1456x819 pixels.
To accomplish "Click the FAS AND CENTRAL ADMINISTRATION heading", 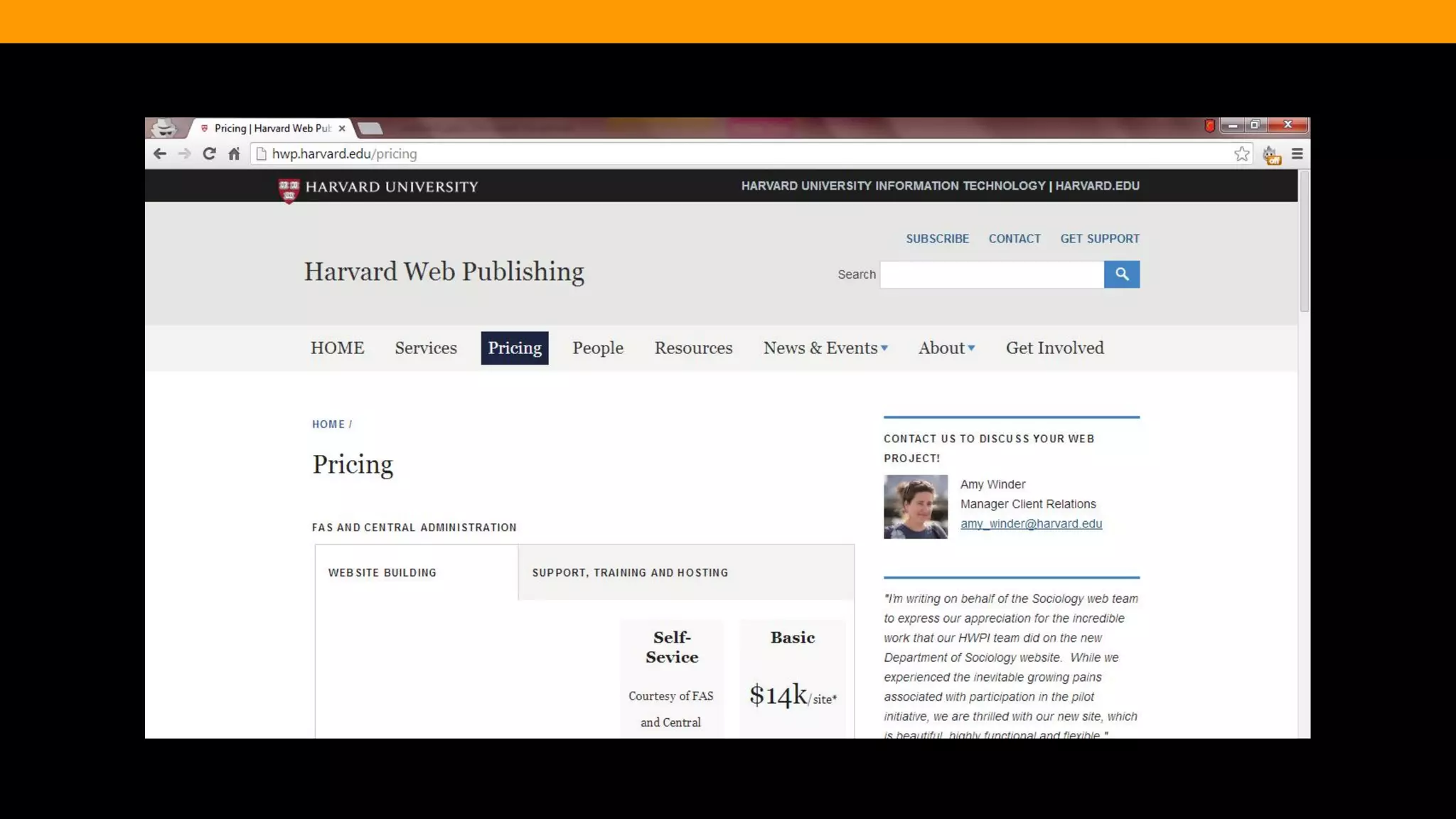I will point(414,528).
